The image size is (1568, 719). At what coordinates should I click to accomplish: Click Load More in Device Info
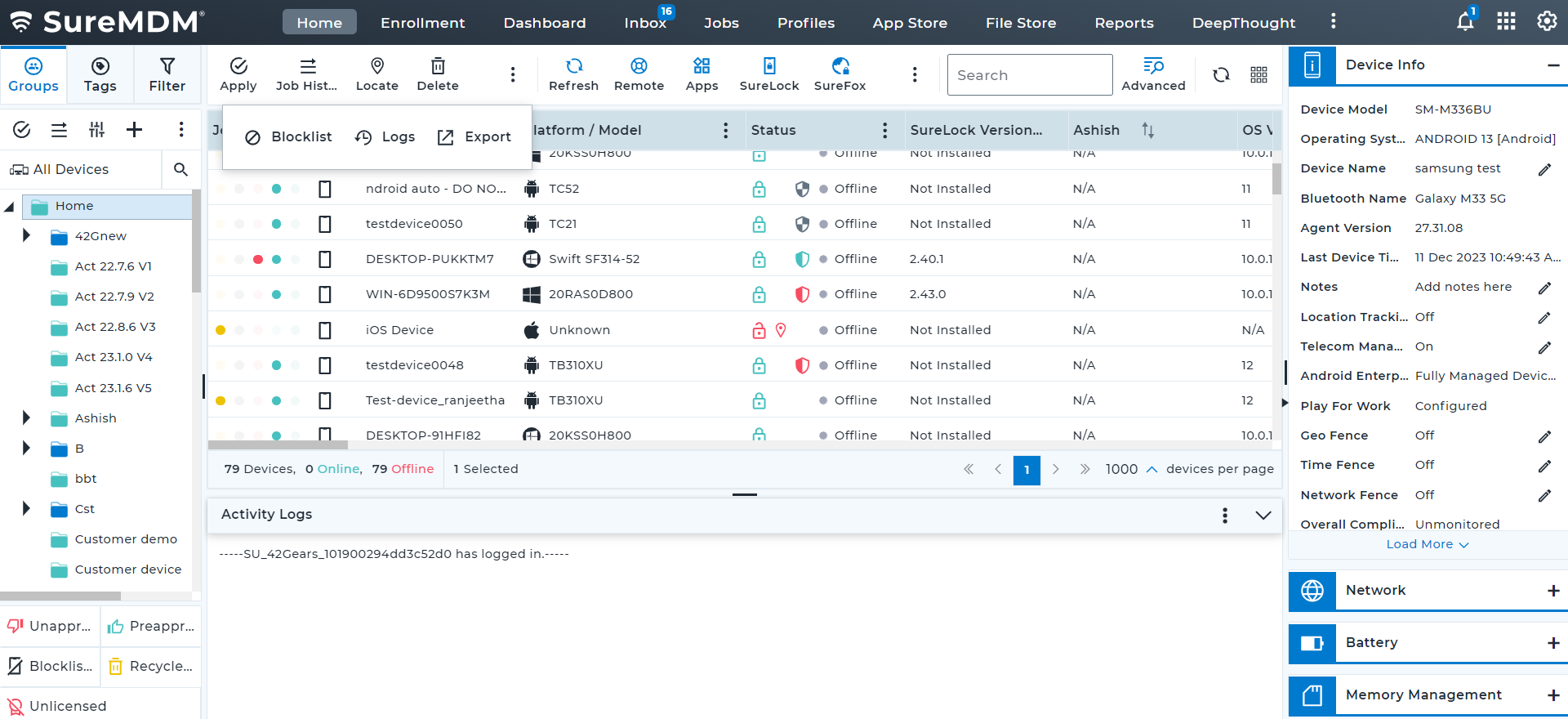coord(1427,544)
